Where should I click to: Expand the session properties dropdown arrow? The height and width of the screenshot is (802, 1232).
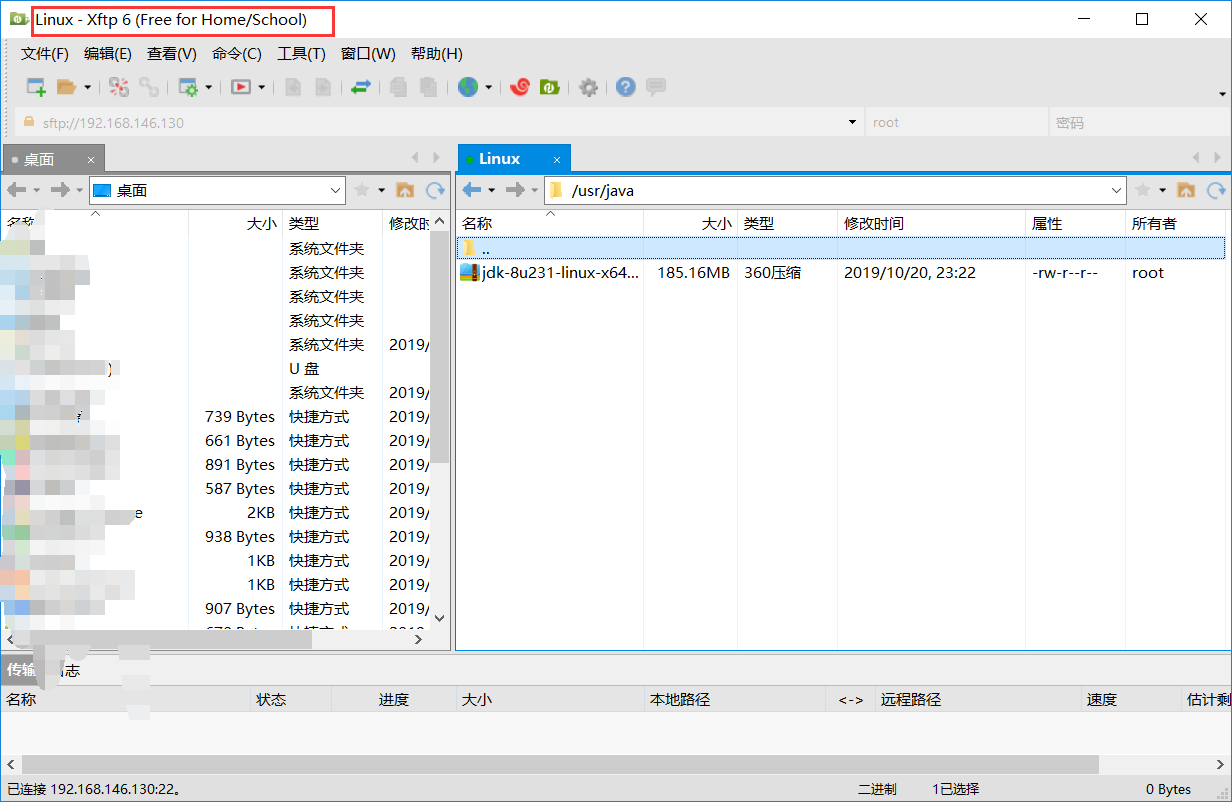(x=209, y=87)
